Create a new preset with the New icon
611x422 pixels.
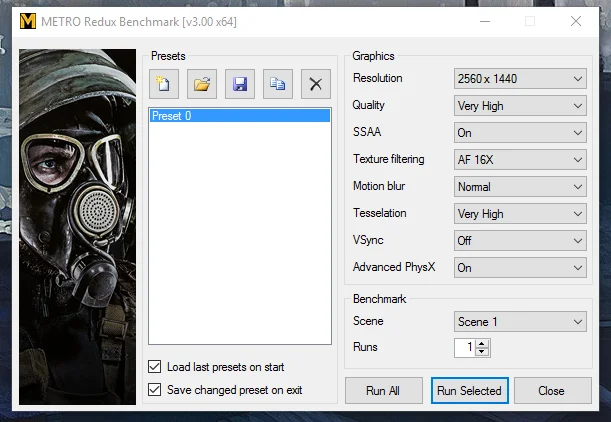click(164, 84)
